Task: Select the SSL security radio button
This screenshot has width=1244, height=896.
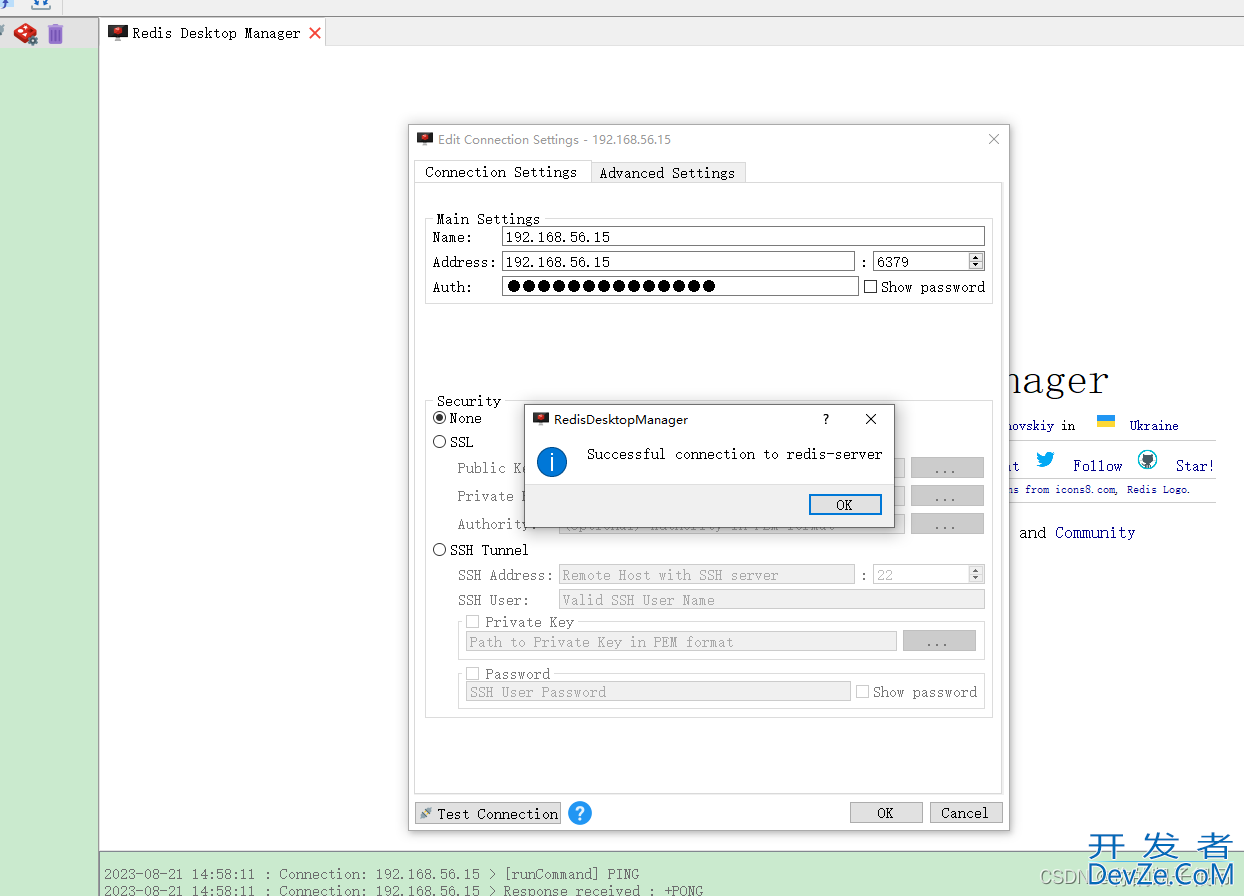Action: tap(440, 442)
